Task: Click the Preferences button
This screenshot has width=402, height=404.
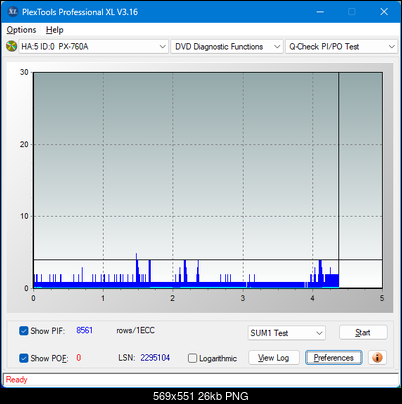Action: click(x=333, y=358)
